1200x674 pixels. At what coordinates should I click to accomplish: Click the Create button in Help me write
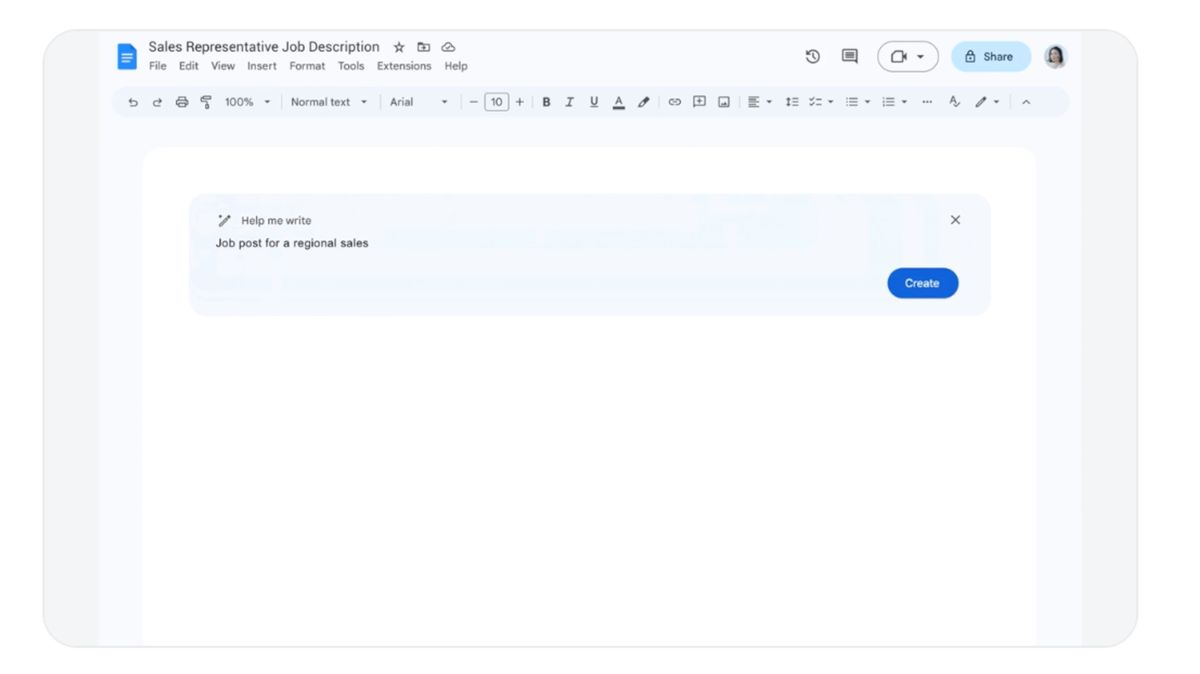click(x=922, y=283)
